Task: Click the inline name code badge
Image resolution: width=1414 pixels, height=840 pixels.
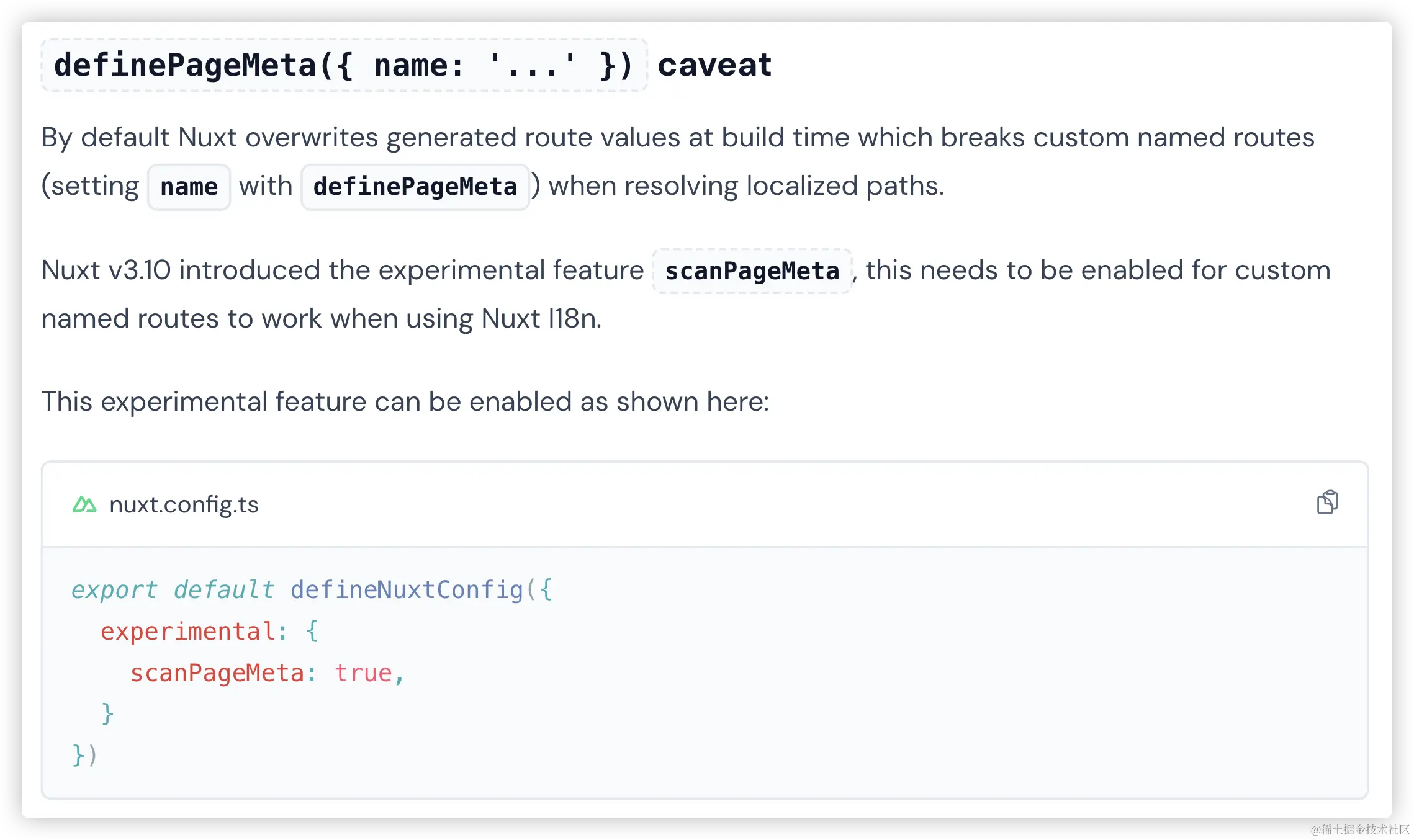Action: 189,187
